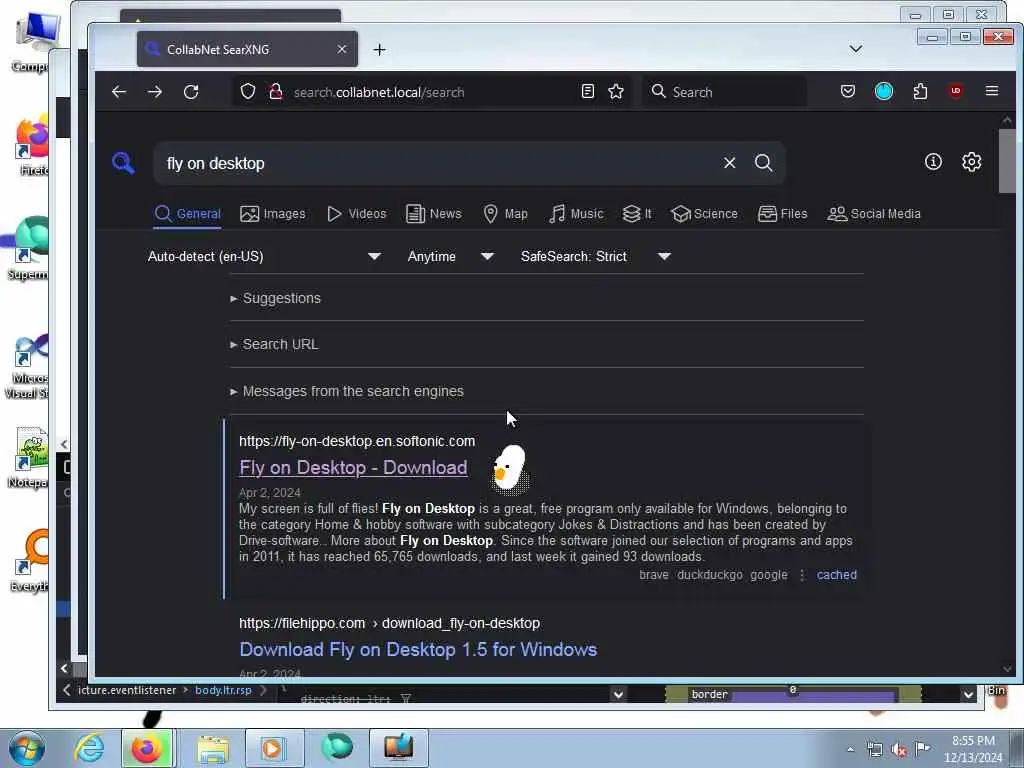The height and width of the screenshot is (768, 1024).
Task: Submit search with the magnifier button
Action: pos(763,163)
